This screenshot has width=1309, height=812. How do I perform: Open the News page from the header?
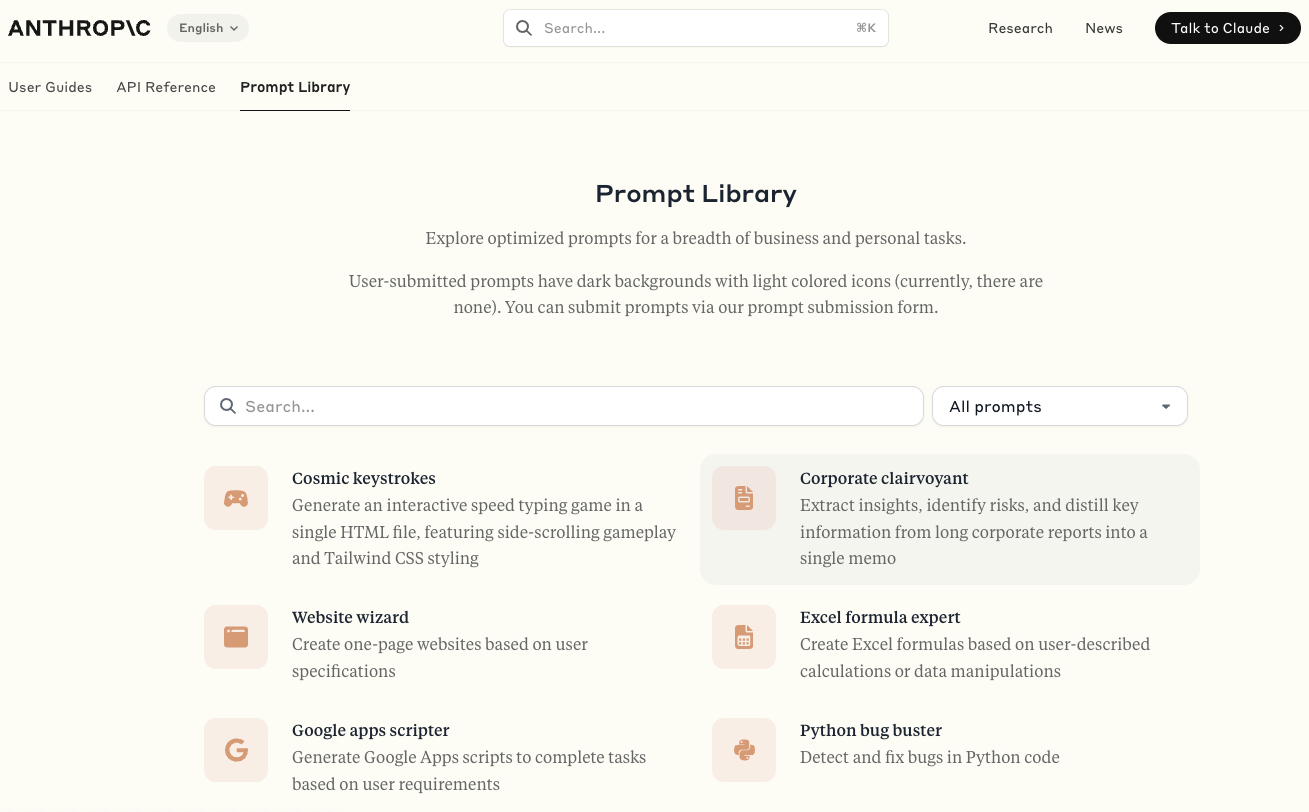click(1104, 28)
